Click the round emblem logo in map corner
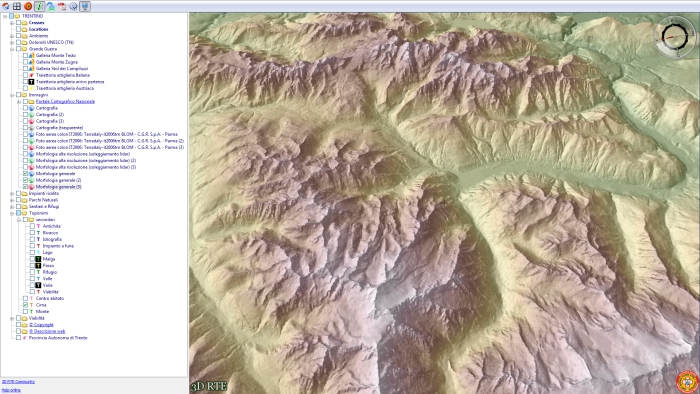 687,382
